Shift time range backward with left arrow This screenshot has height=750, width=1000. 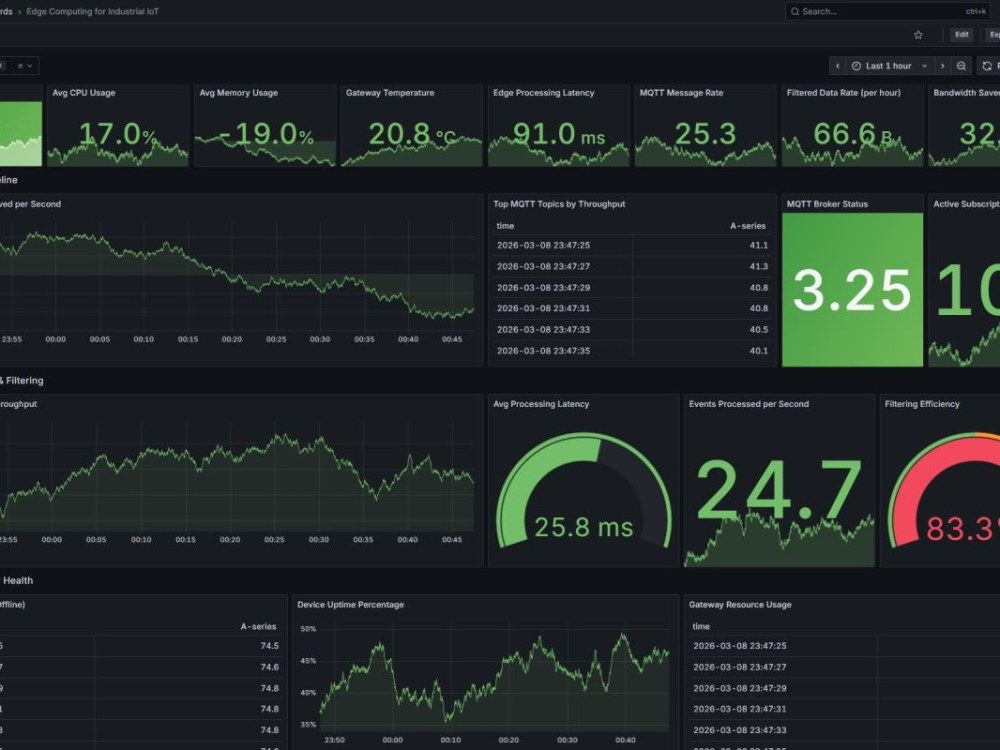pyautogui.click(x=837, y=66)
